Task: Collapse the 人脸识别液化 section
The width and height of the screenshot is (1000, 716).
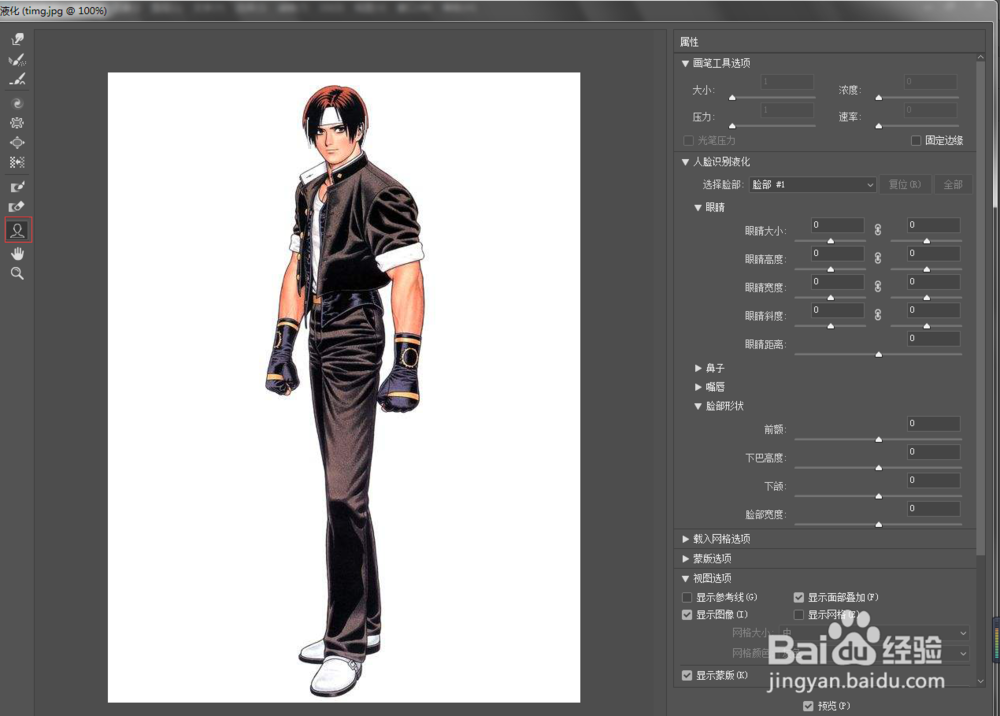Action: coord(686,162)
